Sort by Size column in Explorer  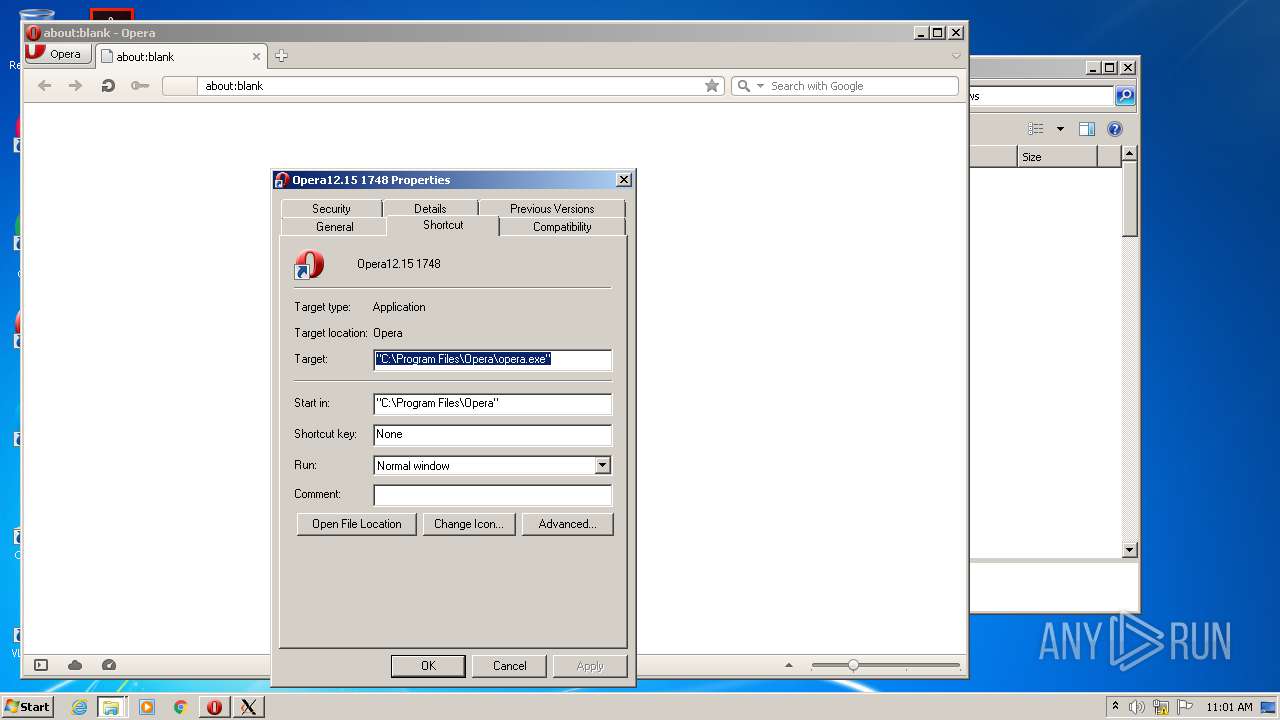tap(1057, 157)
